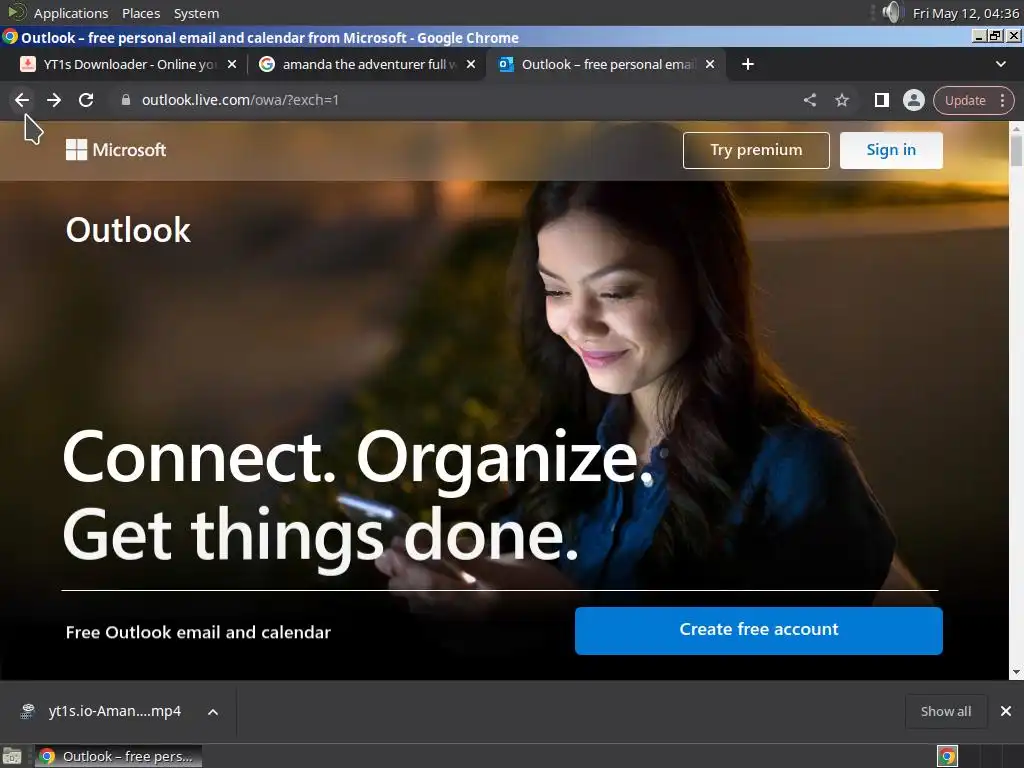
Task: Click the Sign in button
Action: point(891,150)
